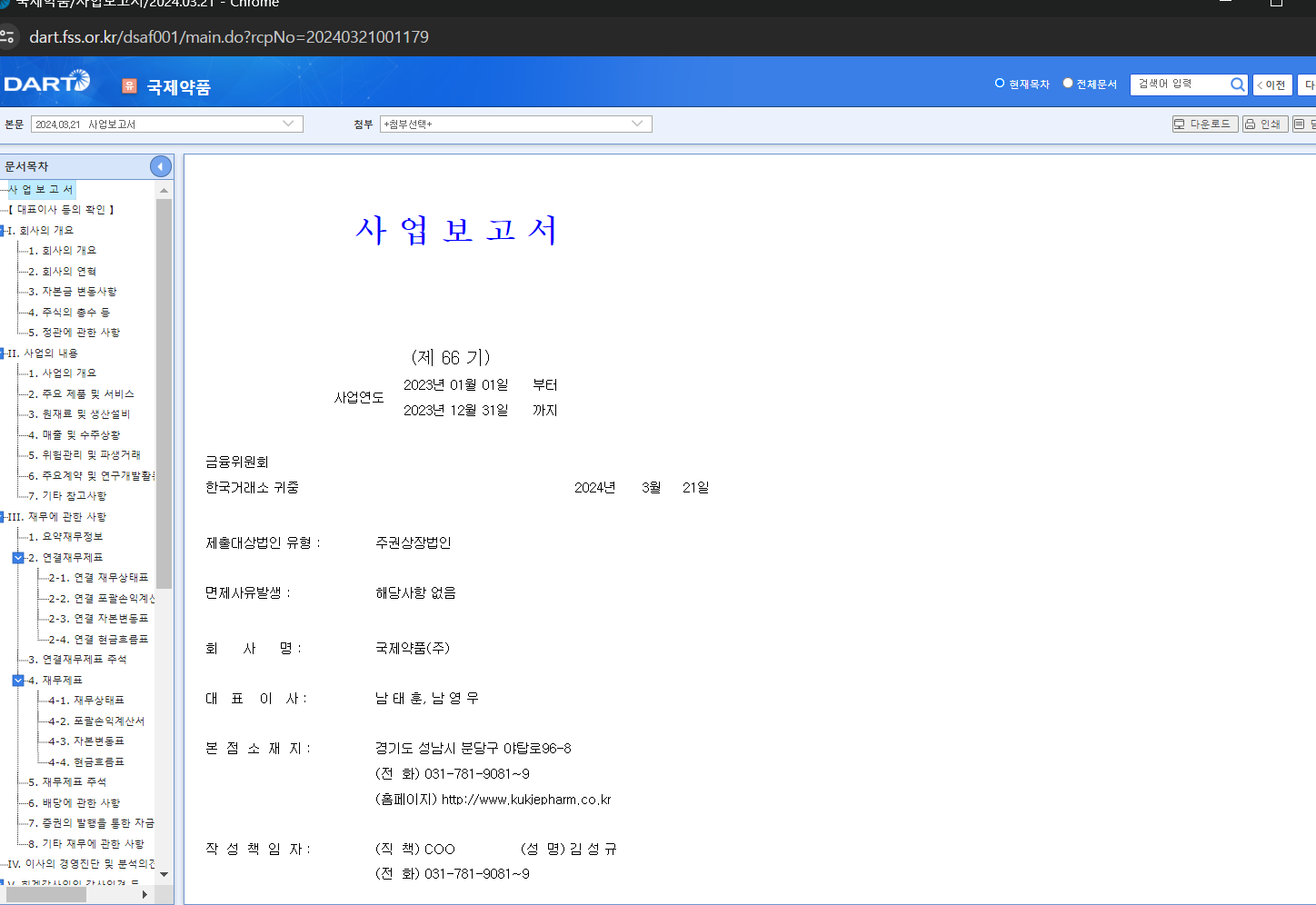
Task: Open Chrome site information icon in address bar
Action: tap(8, 36)
